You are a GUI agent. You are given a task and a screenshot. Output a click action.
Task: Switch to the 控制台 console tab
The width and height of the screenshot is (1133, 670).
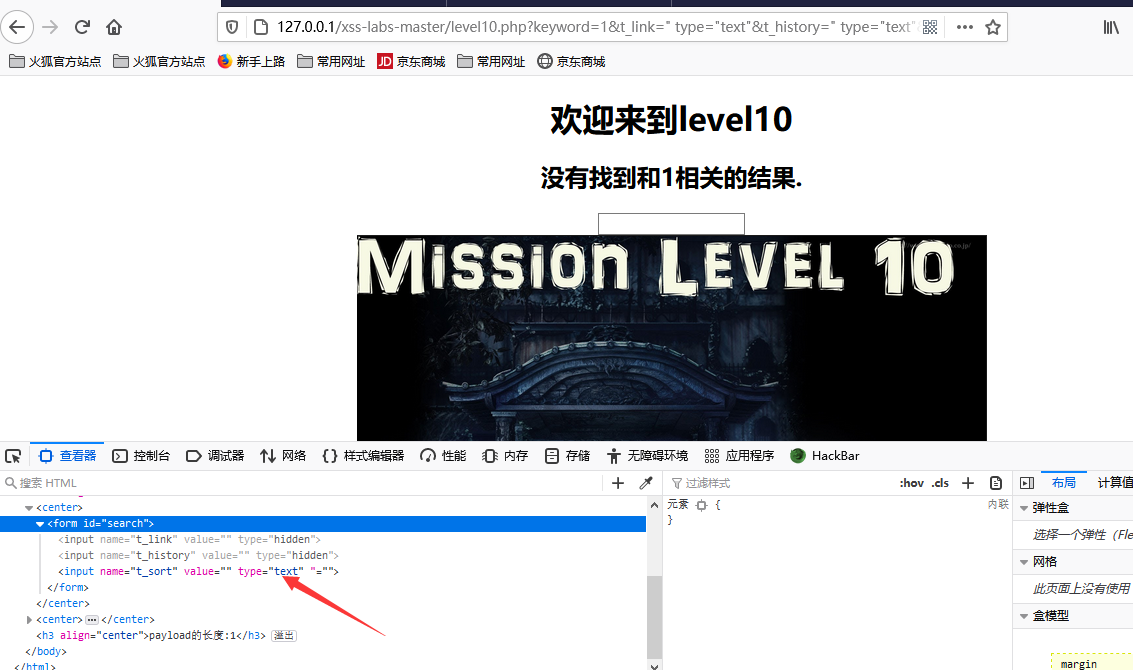pyautogui.click(x=141, y=456)
